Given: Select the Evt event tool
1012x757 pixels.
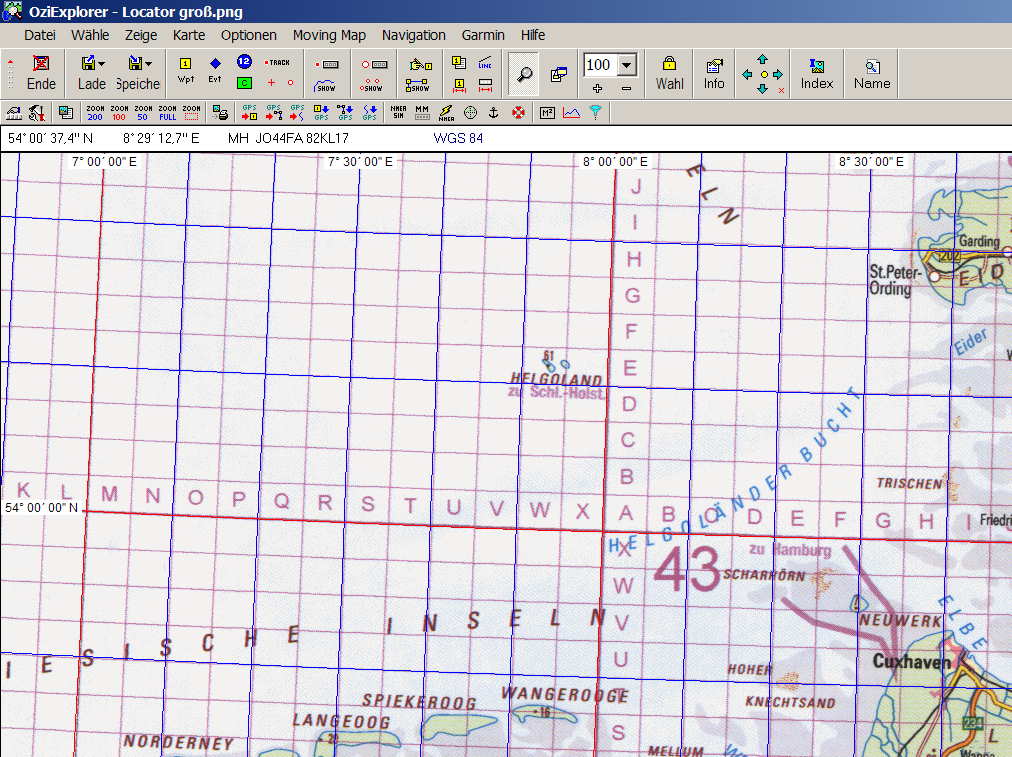Looking at the screenshot, I should 215,70.
